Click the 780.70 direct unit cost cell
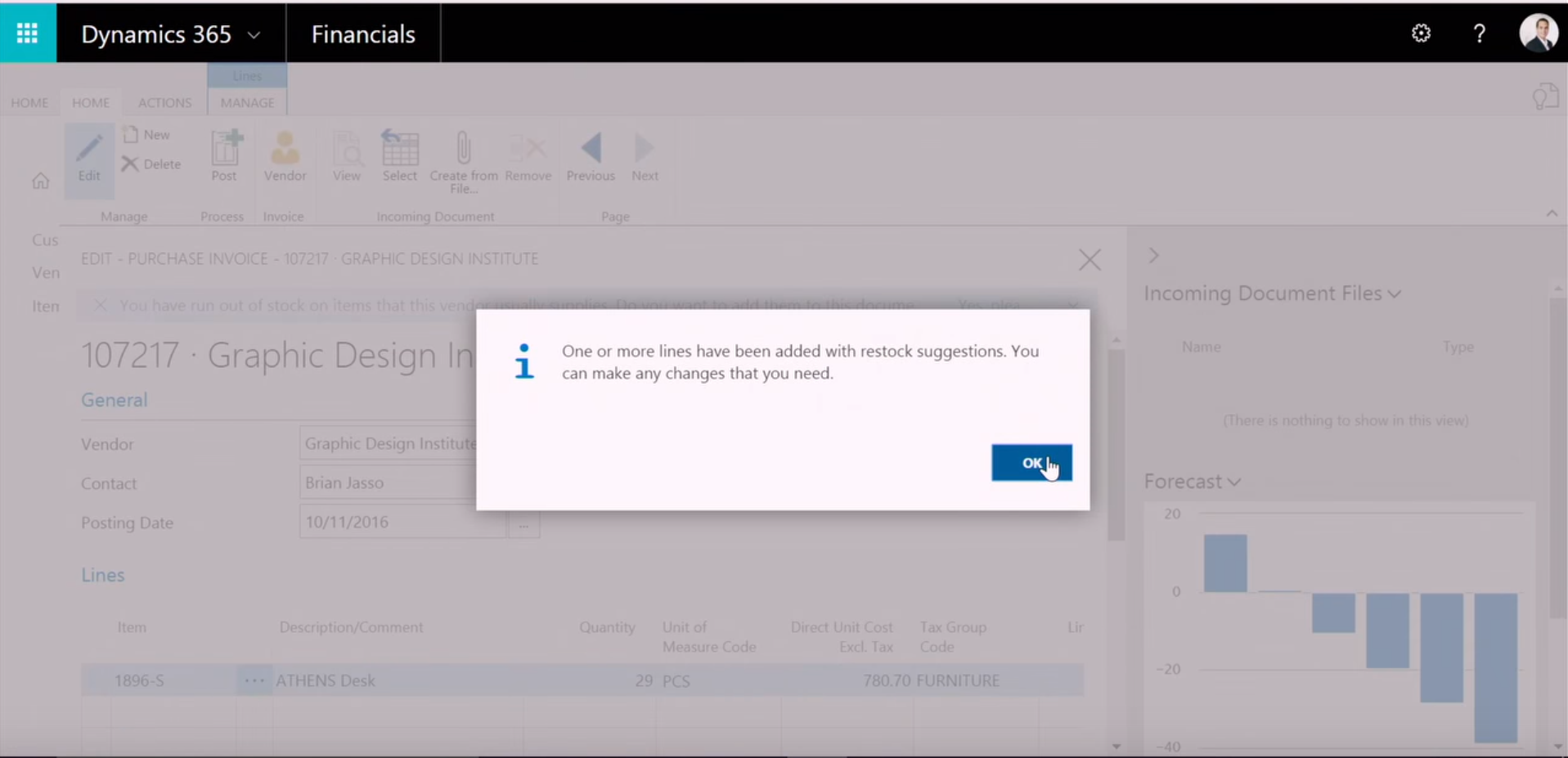 pos(848,680)
